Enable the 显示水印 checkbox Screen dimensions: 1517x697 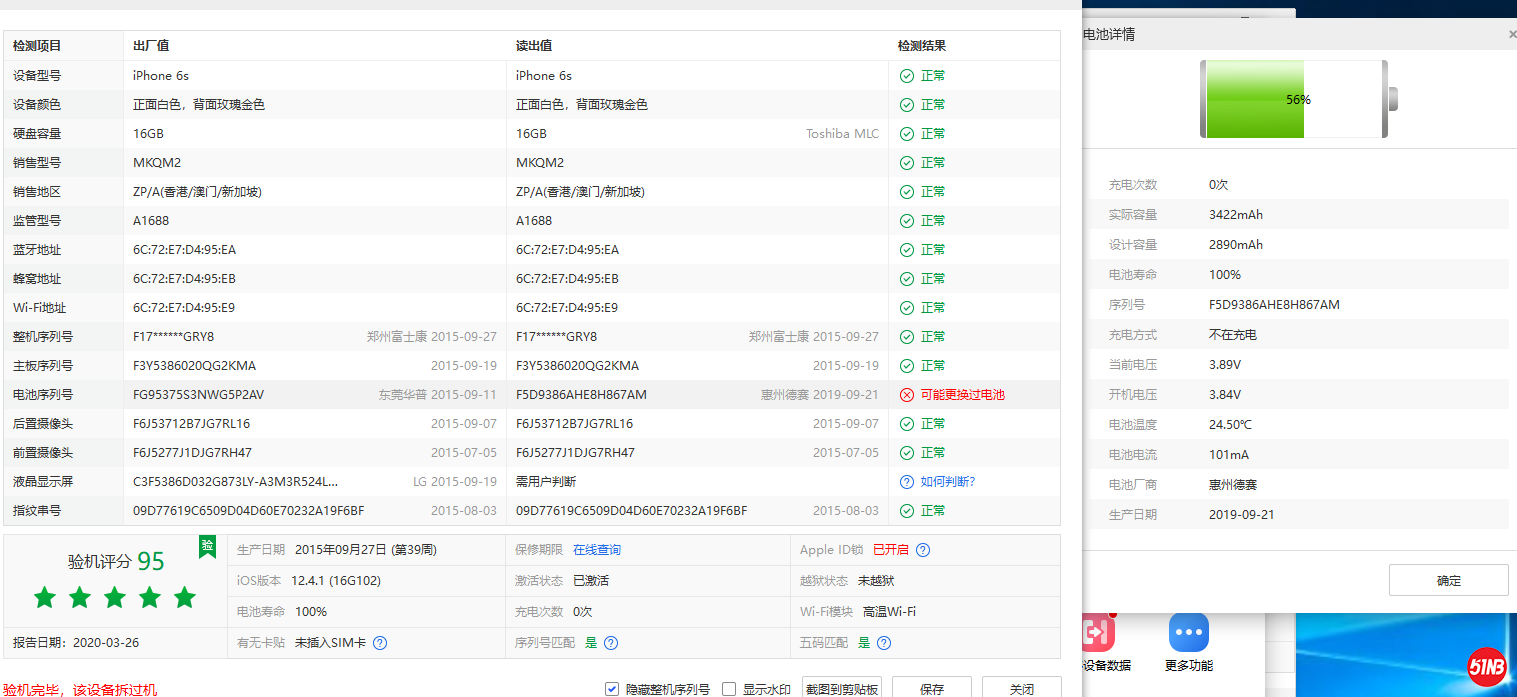point(729,689)
